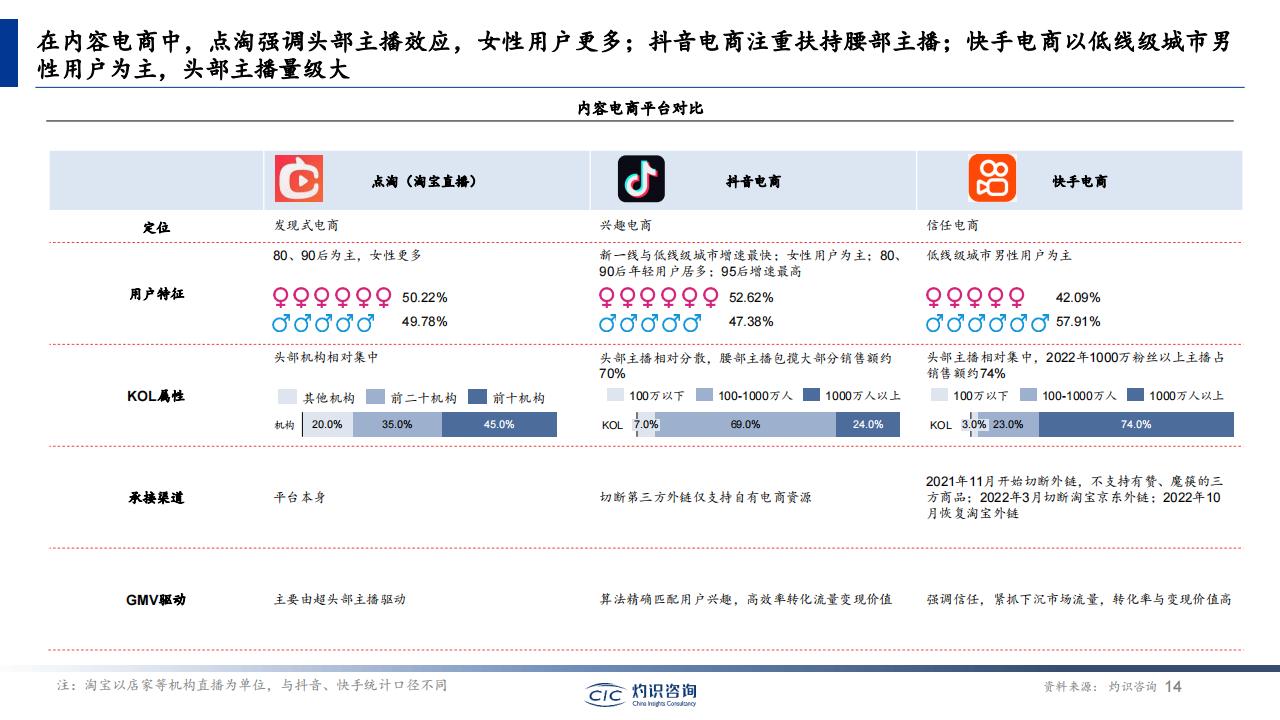
Task: Click the text 头部机构相对集中
Action: [326, 357]
